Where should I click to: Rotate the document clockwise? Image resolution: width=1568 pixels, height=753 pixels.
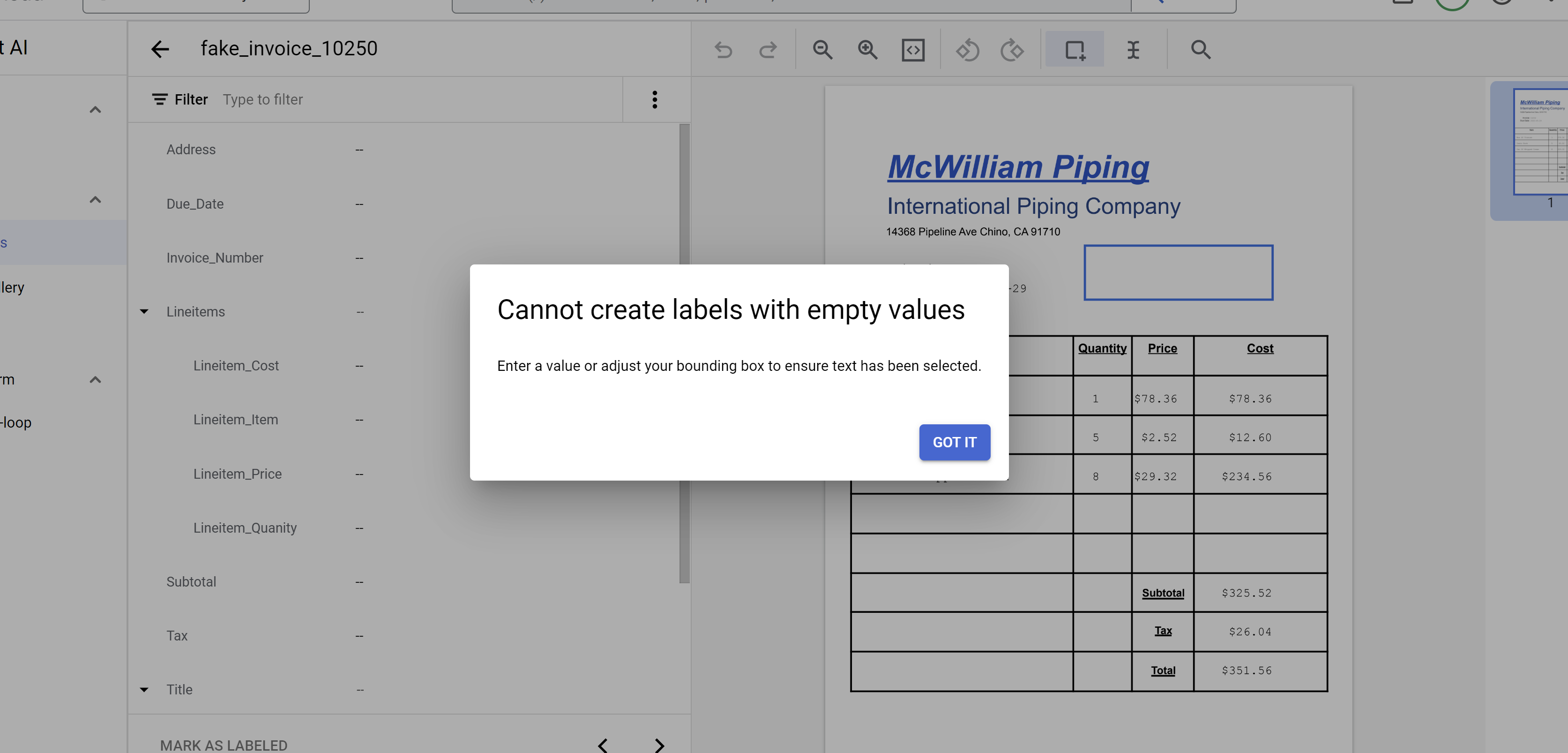click(1012, 49)
